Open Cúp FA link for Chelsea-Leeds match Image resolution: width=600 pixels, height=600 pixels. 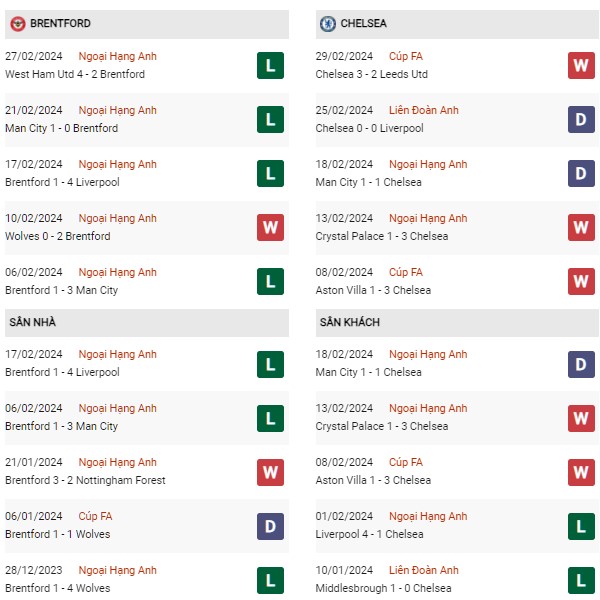(x=406, y=56)
